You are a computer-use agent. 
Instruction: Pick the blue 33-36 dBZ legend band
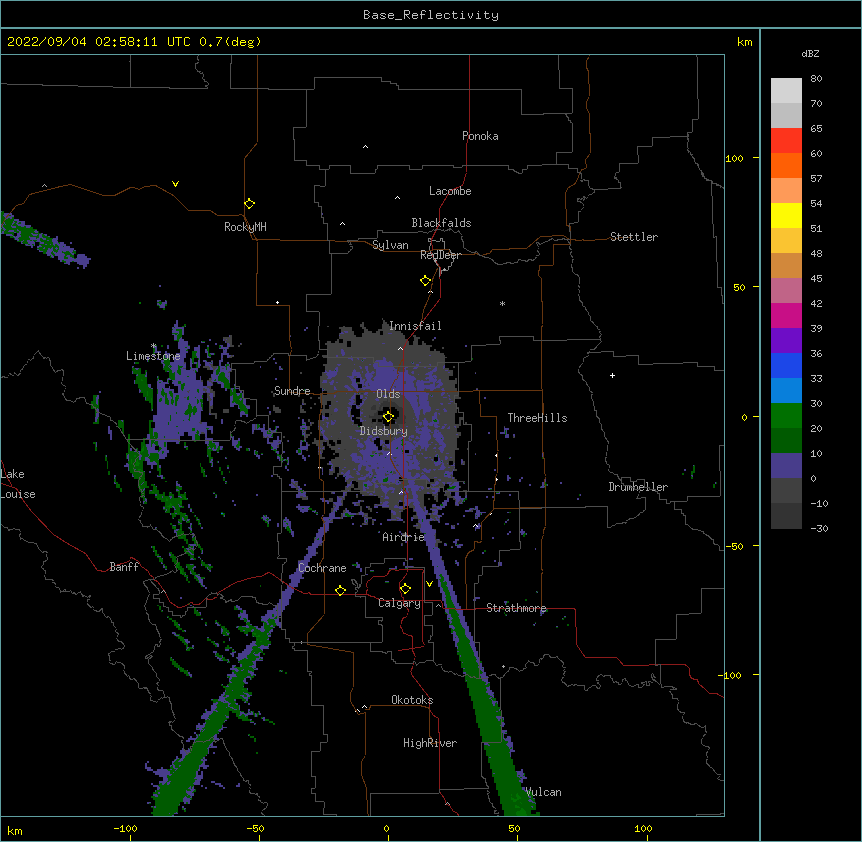coord(786,365)
